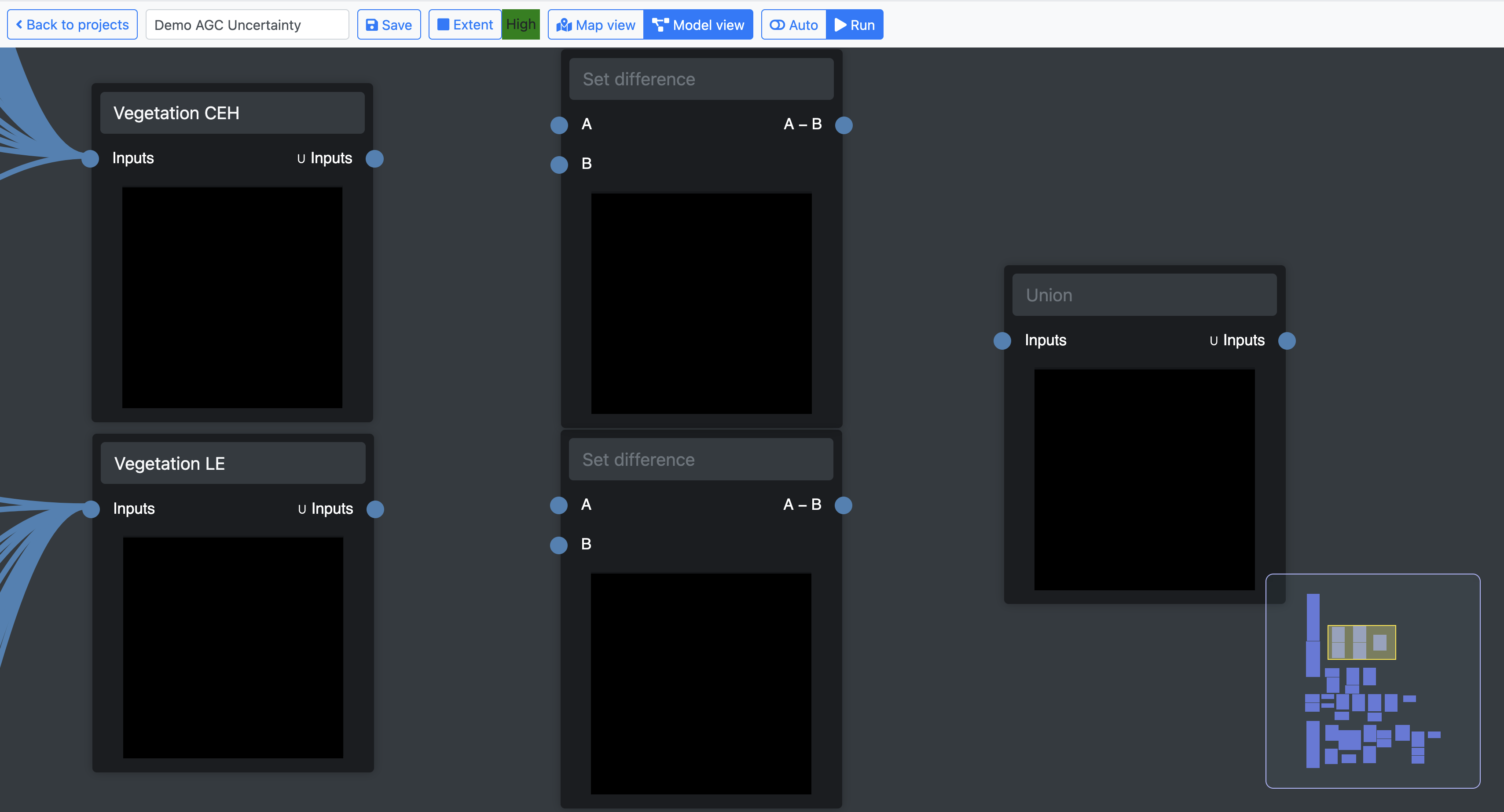Click the upper Set difference B input port

pyautogui.click(x=559, y=165)
